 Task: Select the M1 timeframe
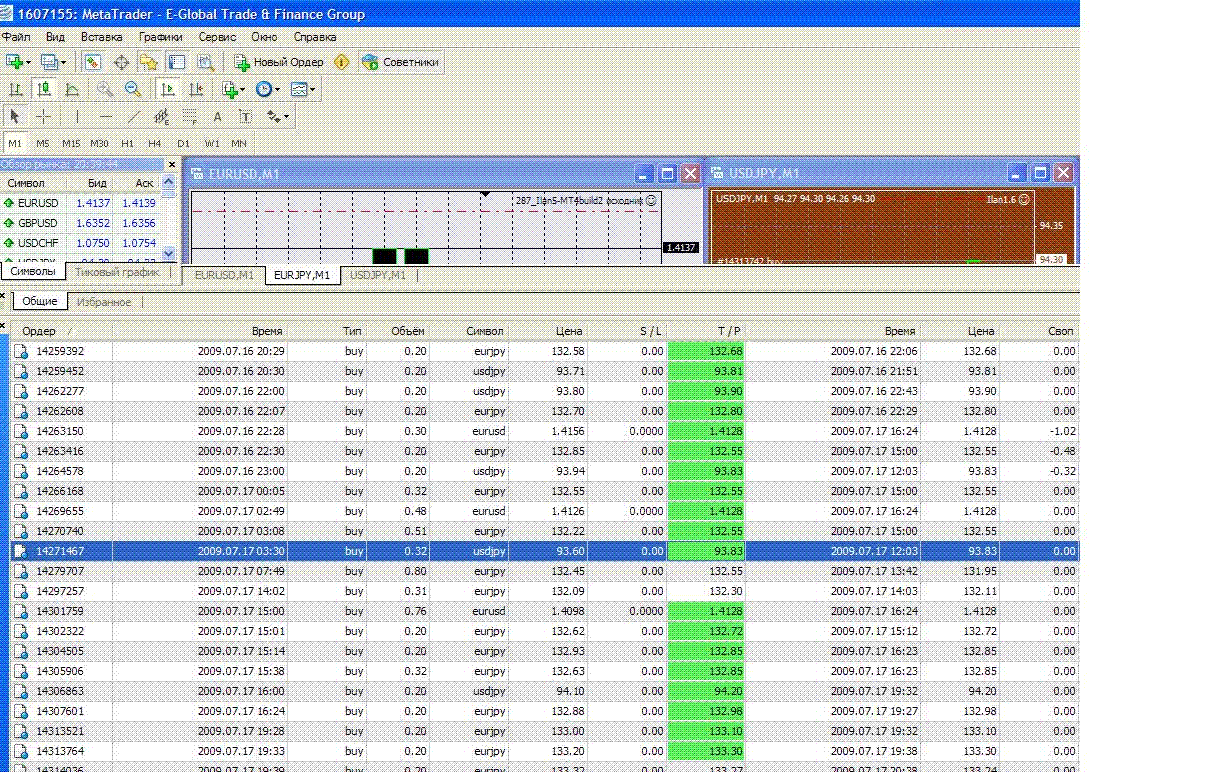(15, 143)
